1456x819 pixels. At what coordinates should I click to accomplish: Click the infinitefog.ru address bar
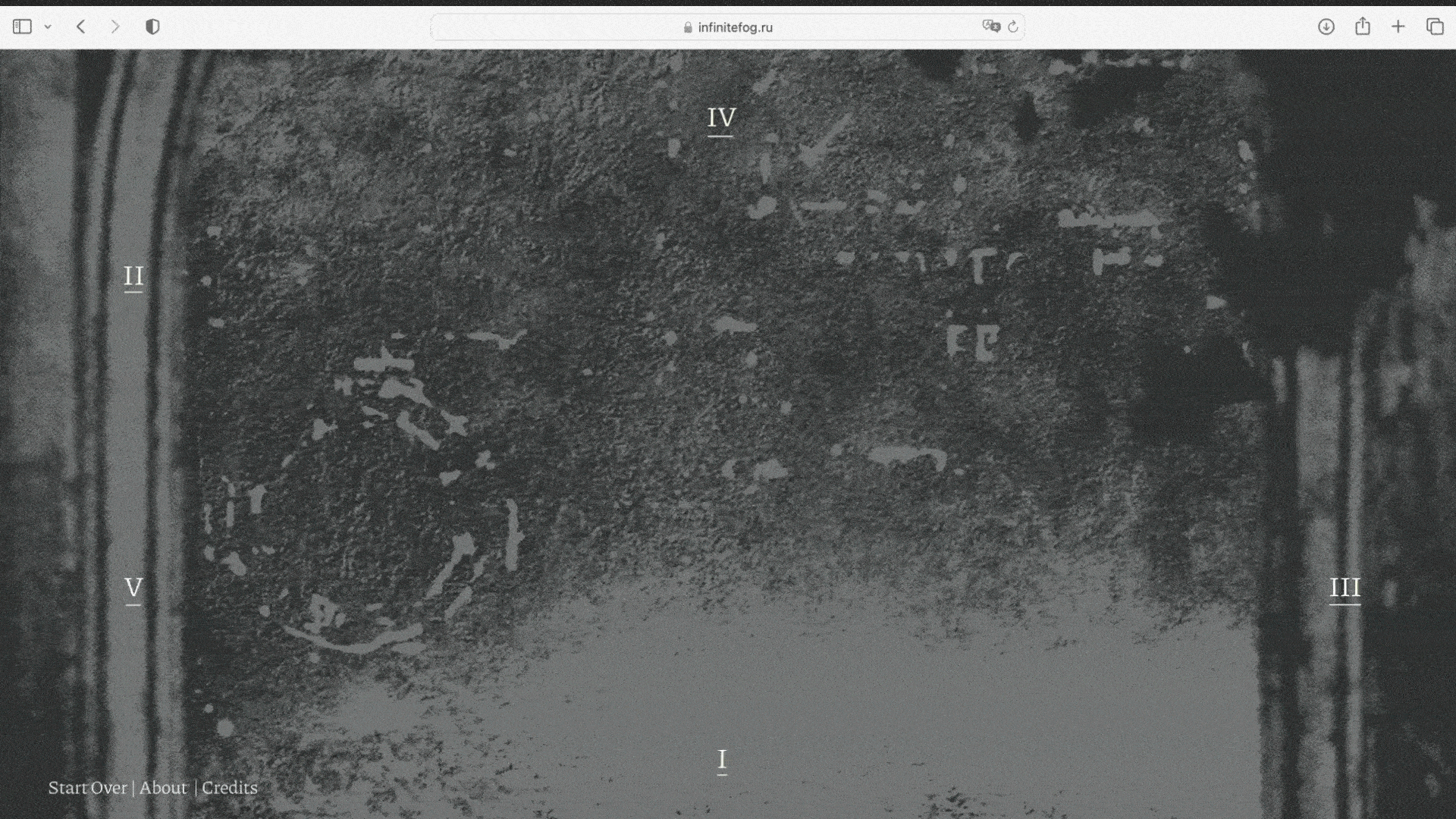click(734, 27)
